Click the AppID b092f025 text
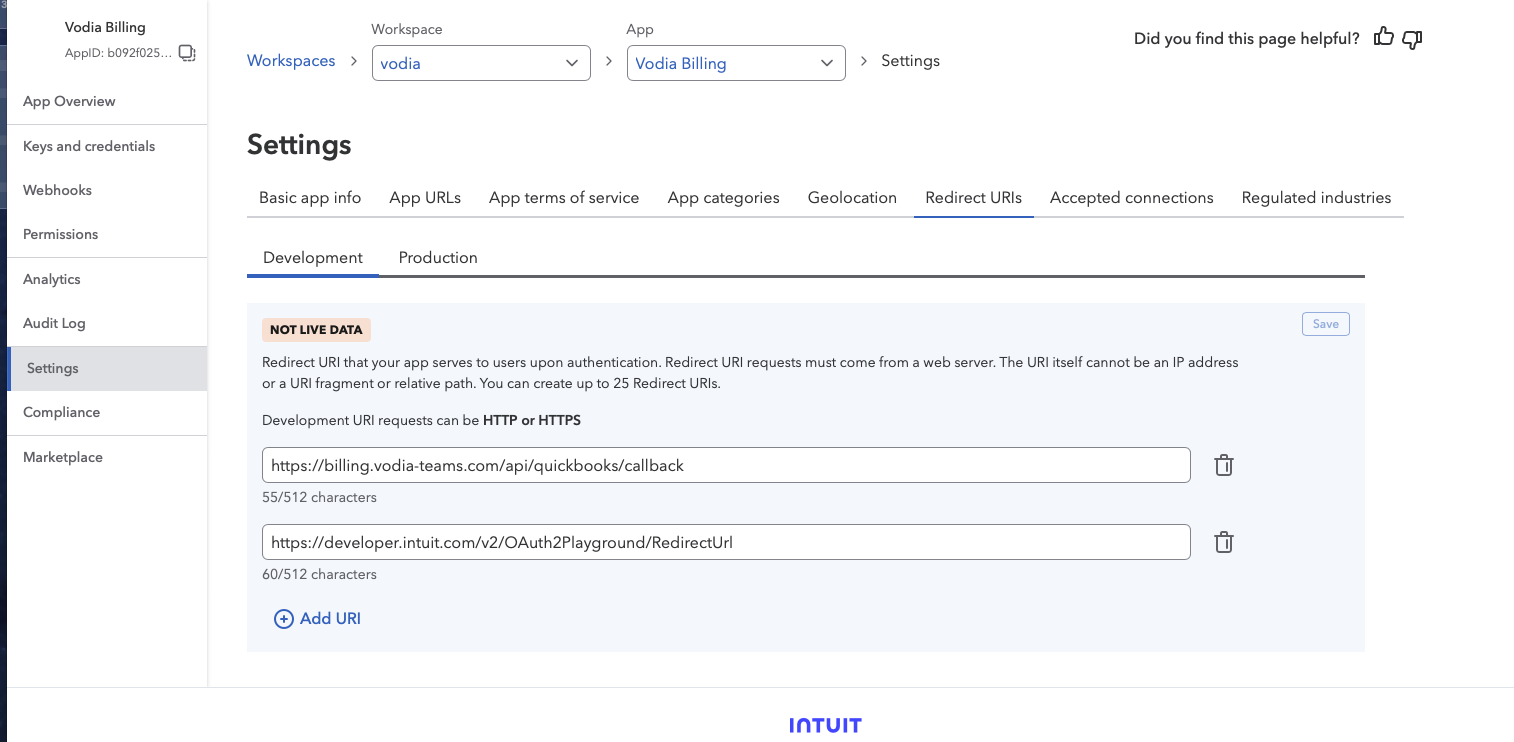This screenshot has width=1514, height=742. tap(119, 53)
